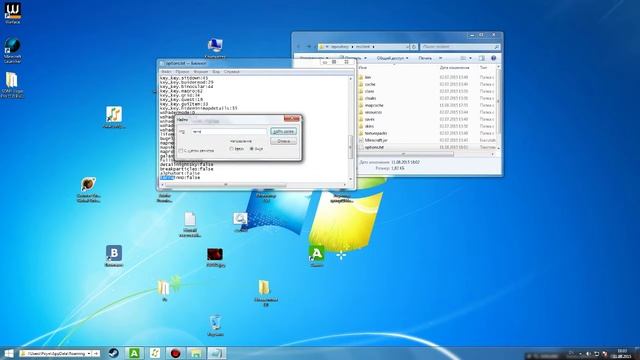Open the Help icon in Explorer toolbar

(x=493, y=58)
